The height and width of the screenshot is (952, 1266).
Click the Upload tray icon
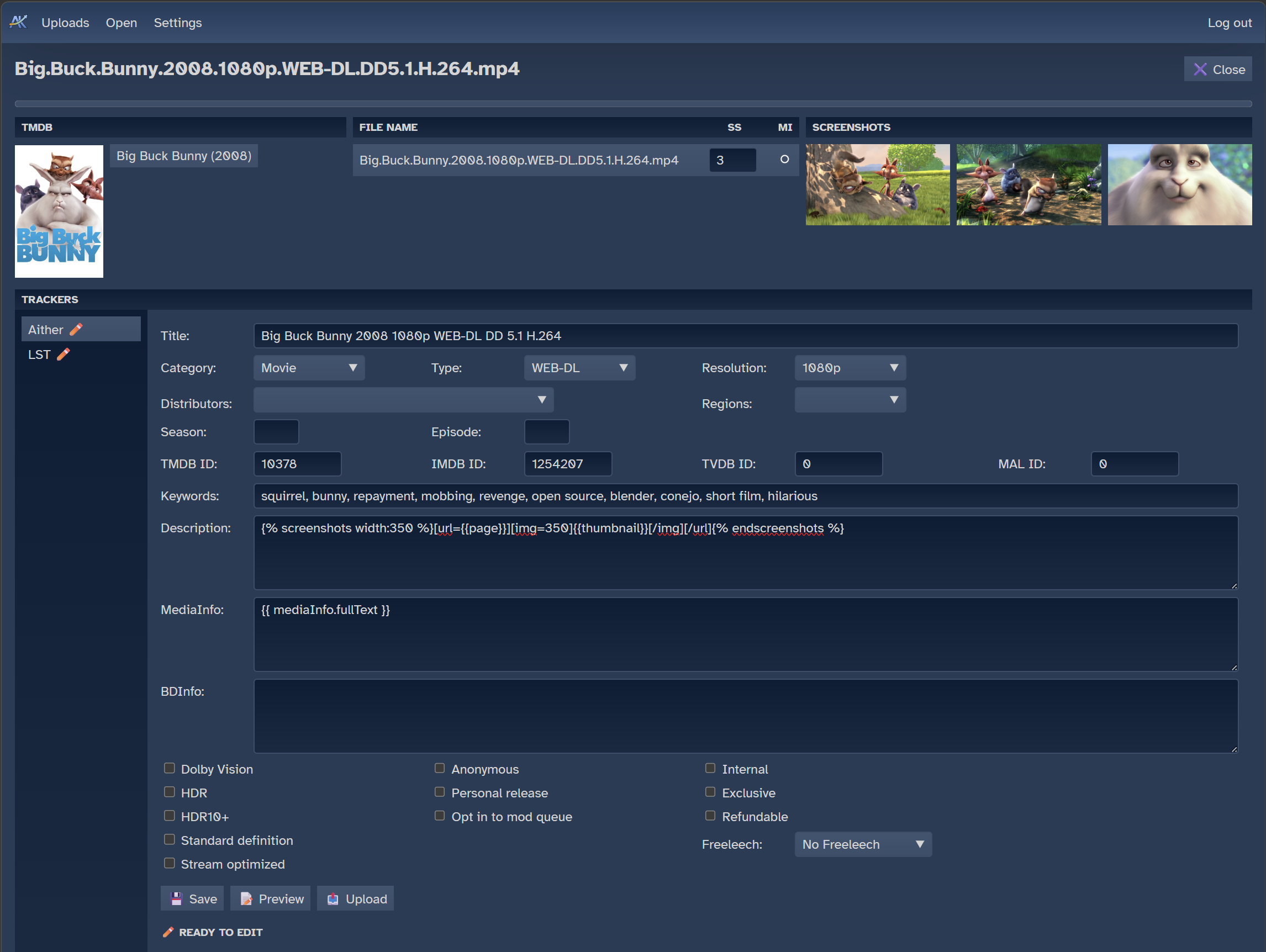click(x=333, y=899)
